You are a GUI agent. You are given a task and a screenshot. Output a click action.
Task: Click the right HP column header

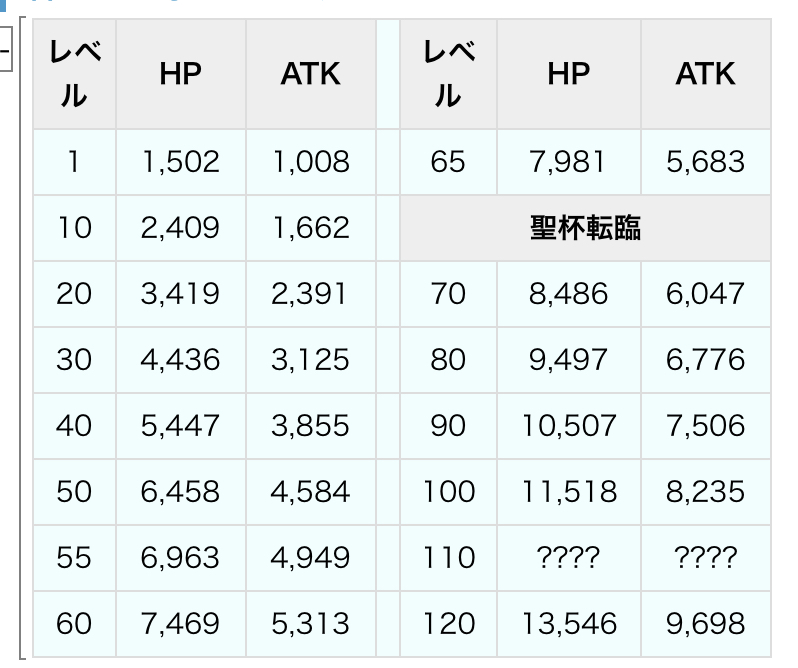click(x=568, y=74)
